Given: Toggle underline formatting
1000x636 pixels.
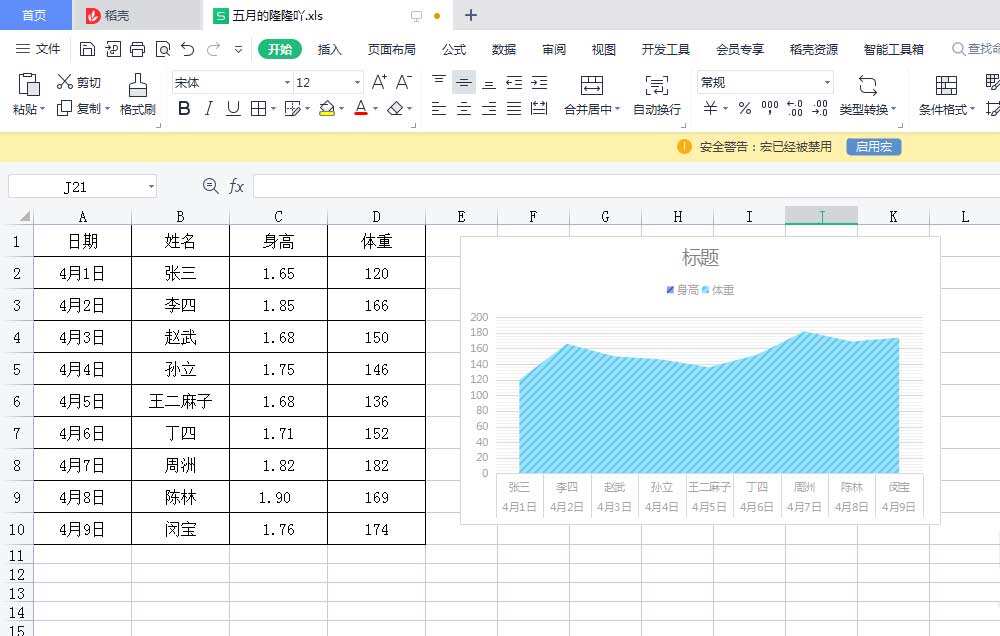Looking at the screenshot, I should (x=233, y=108).
